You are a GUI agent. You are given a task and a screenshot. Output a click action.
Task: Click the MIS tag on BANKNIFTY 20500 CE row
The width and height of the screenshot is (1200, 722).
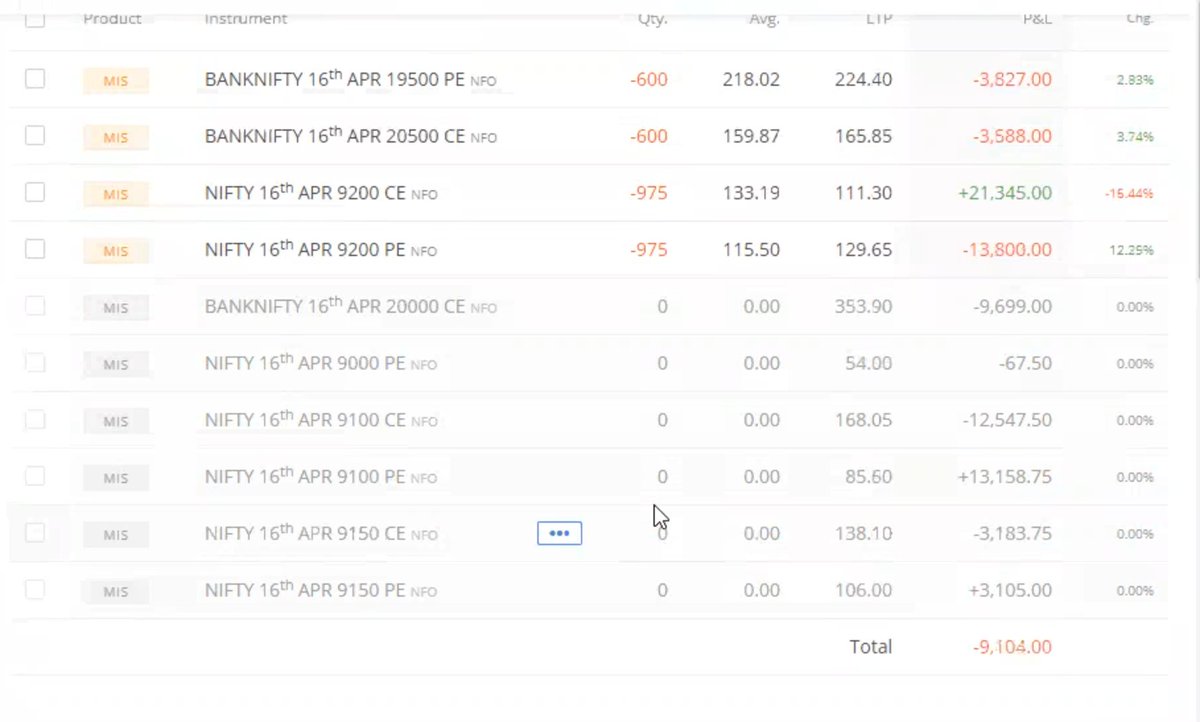point(116,137)
